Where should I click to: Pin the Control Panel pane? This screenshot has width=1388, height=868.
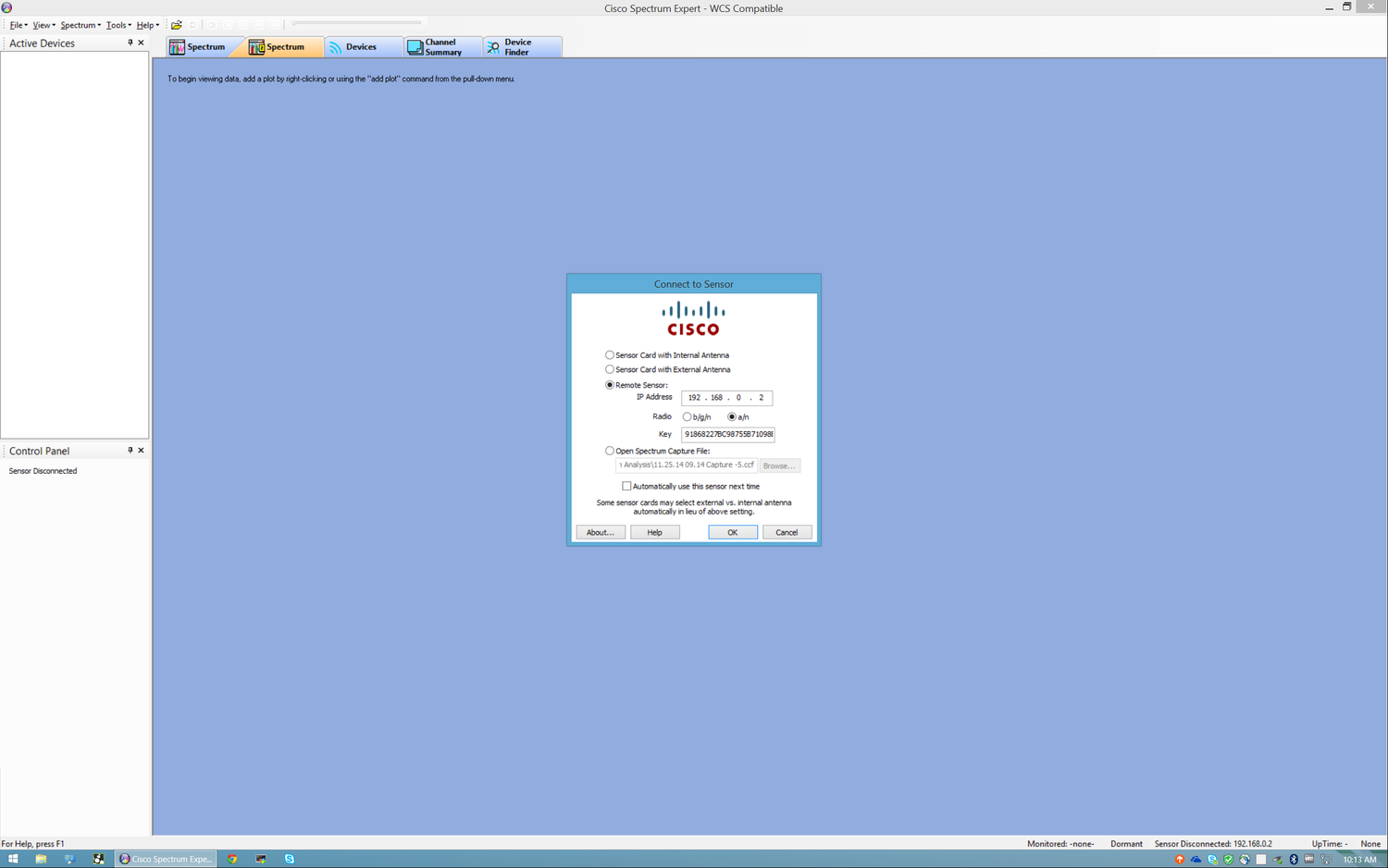(130, 451)
